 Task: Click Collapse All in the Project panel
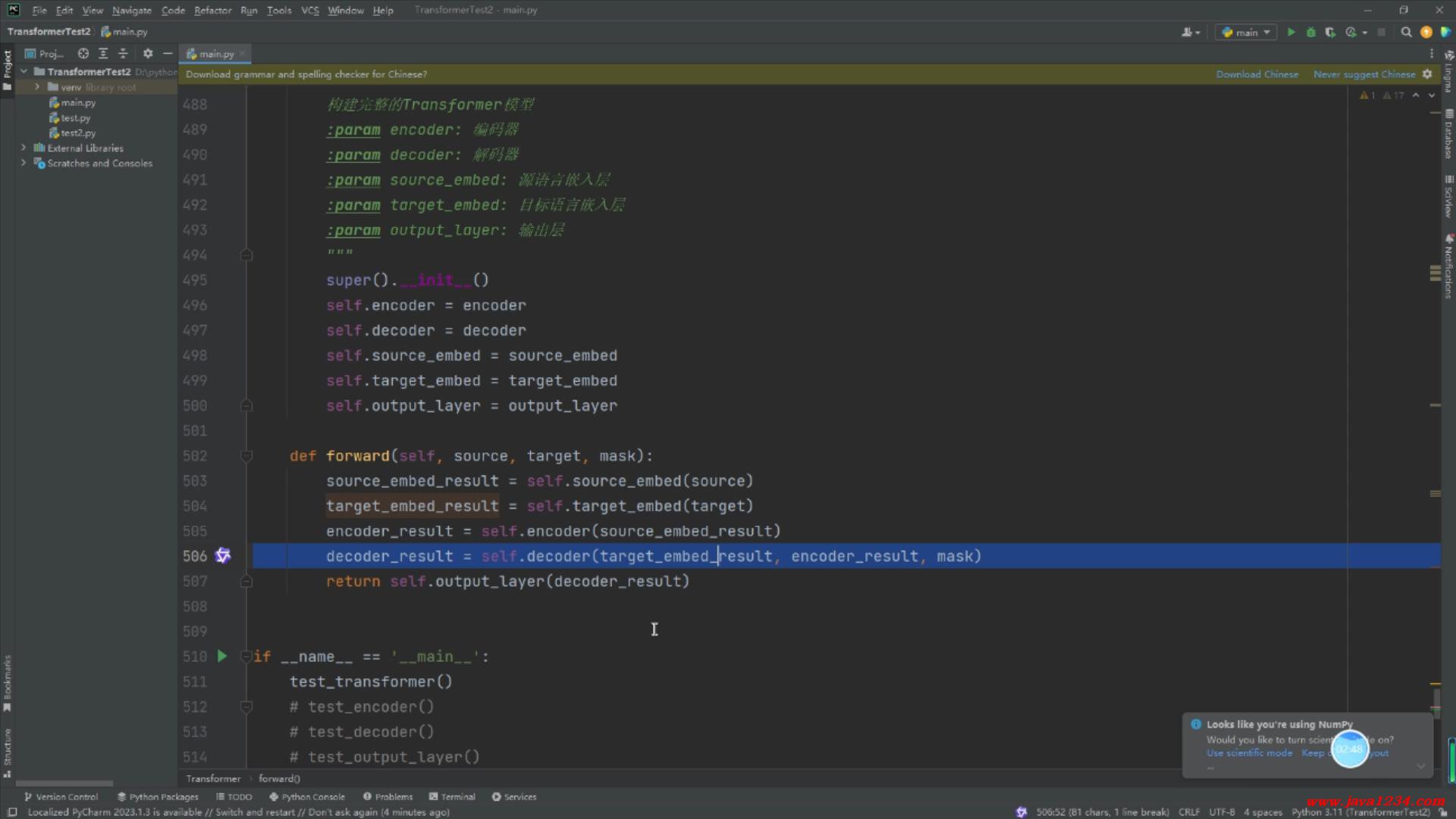pyautogui.click(x=123, y=54)
